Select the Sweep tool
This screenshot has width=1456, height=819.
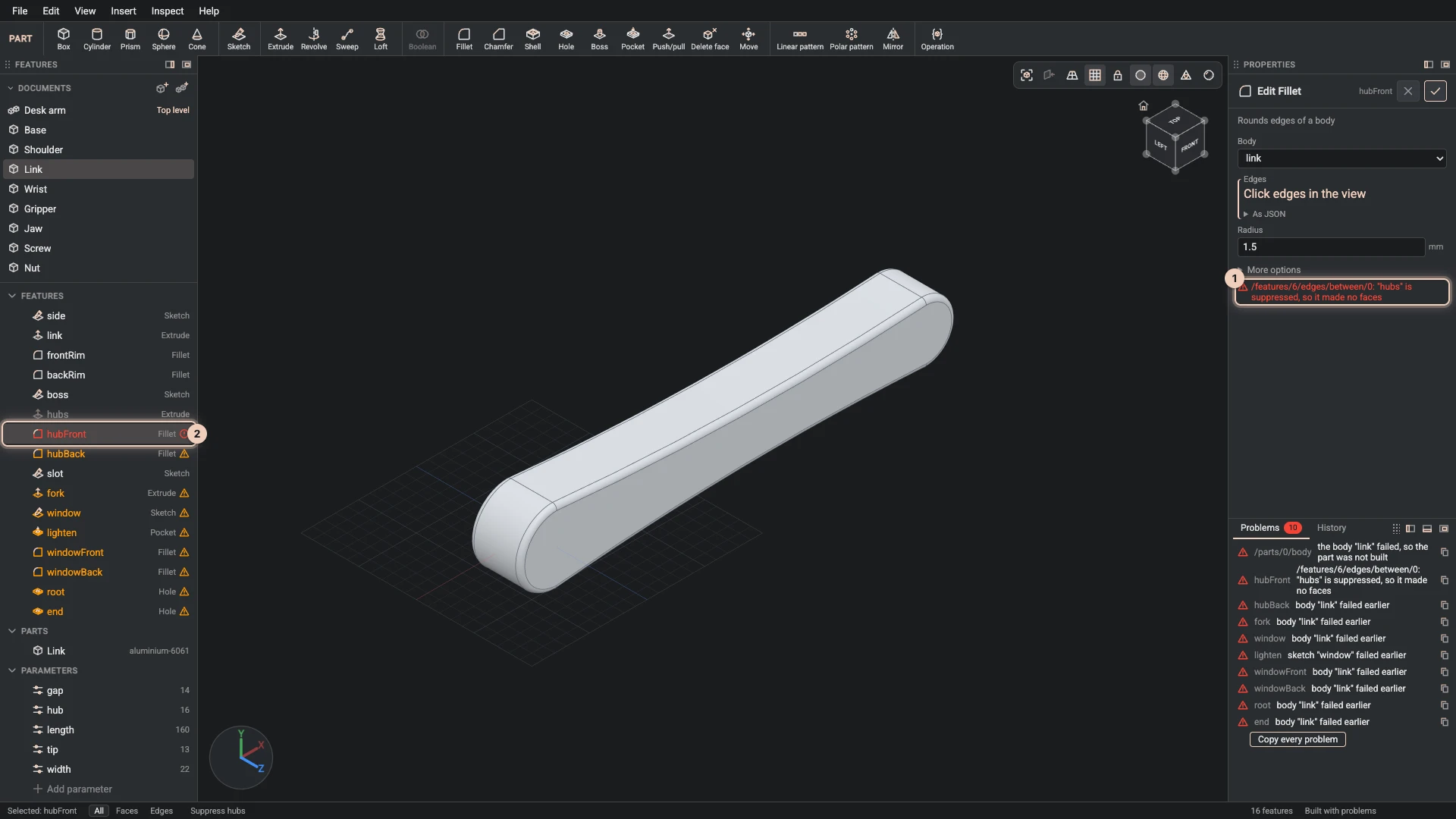click(x=347, y=39)
